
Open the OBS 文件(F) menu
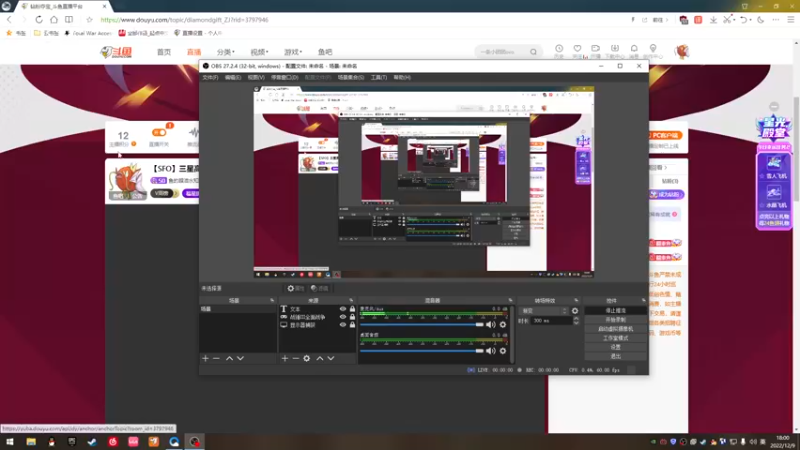pyautogui.click(x=210, y=78)
